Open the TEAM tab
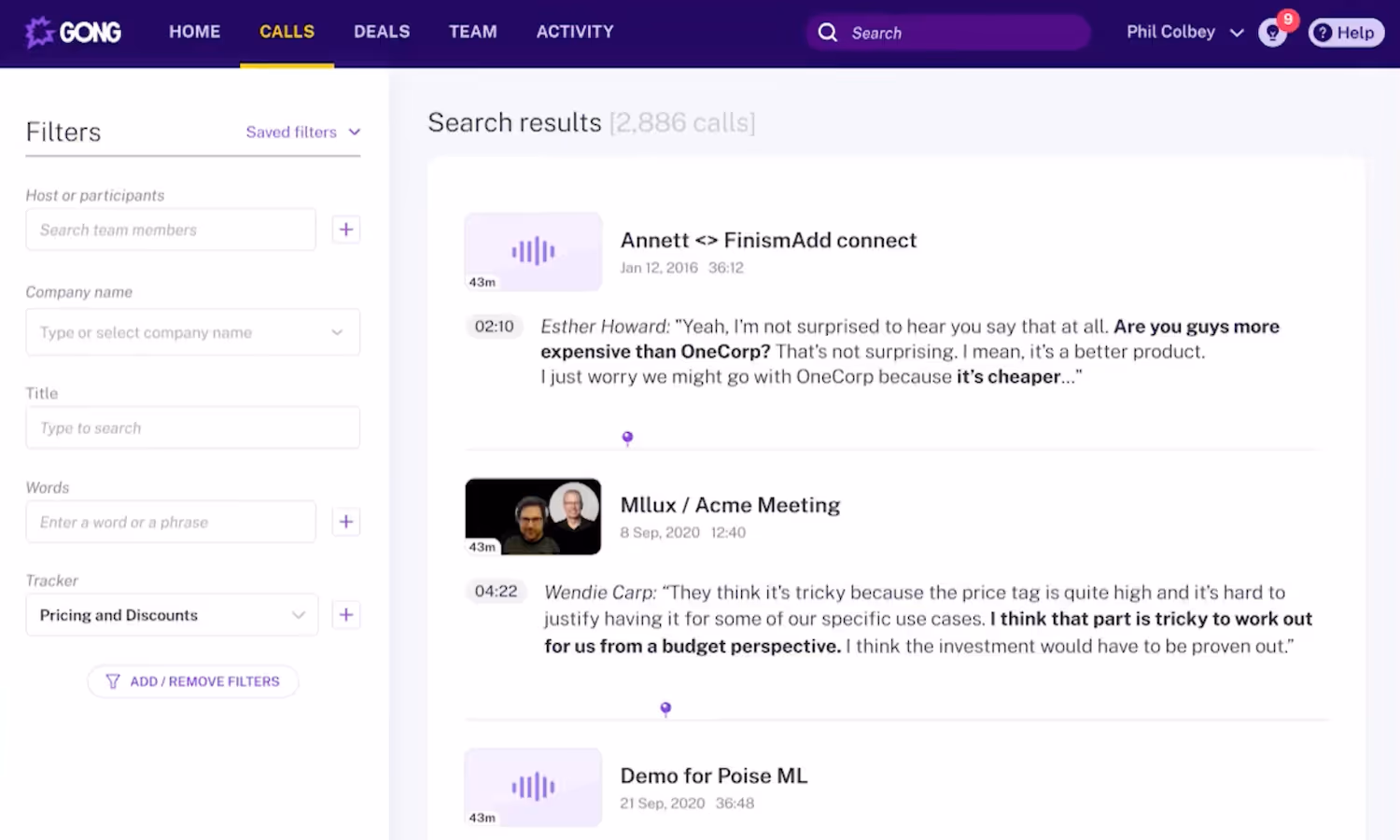This screenshot has width=1400, height=840. point(473,32)
